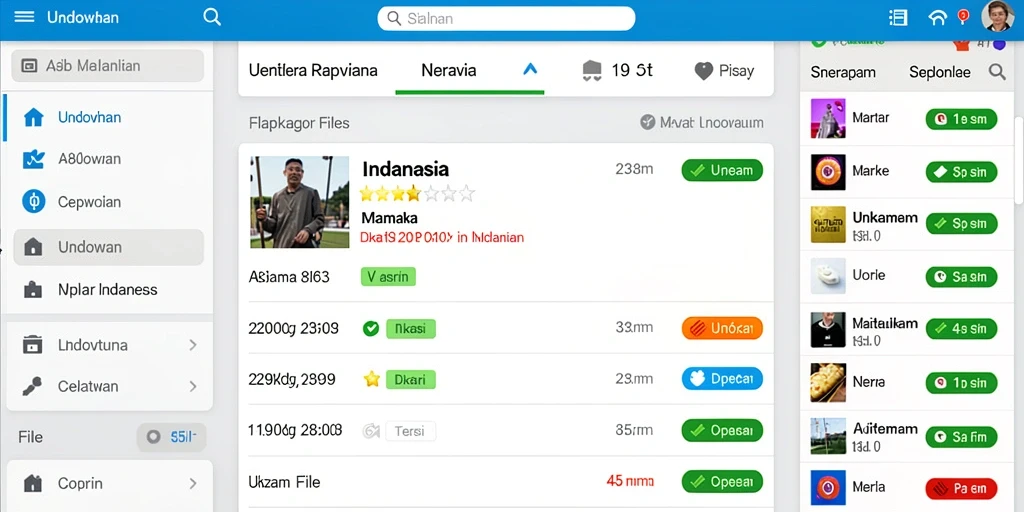Click the orange Unokar button
This screenshot has height=512, width=1024.
click(722, 328)
